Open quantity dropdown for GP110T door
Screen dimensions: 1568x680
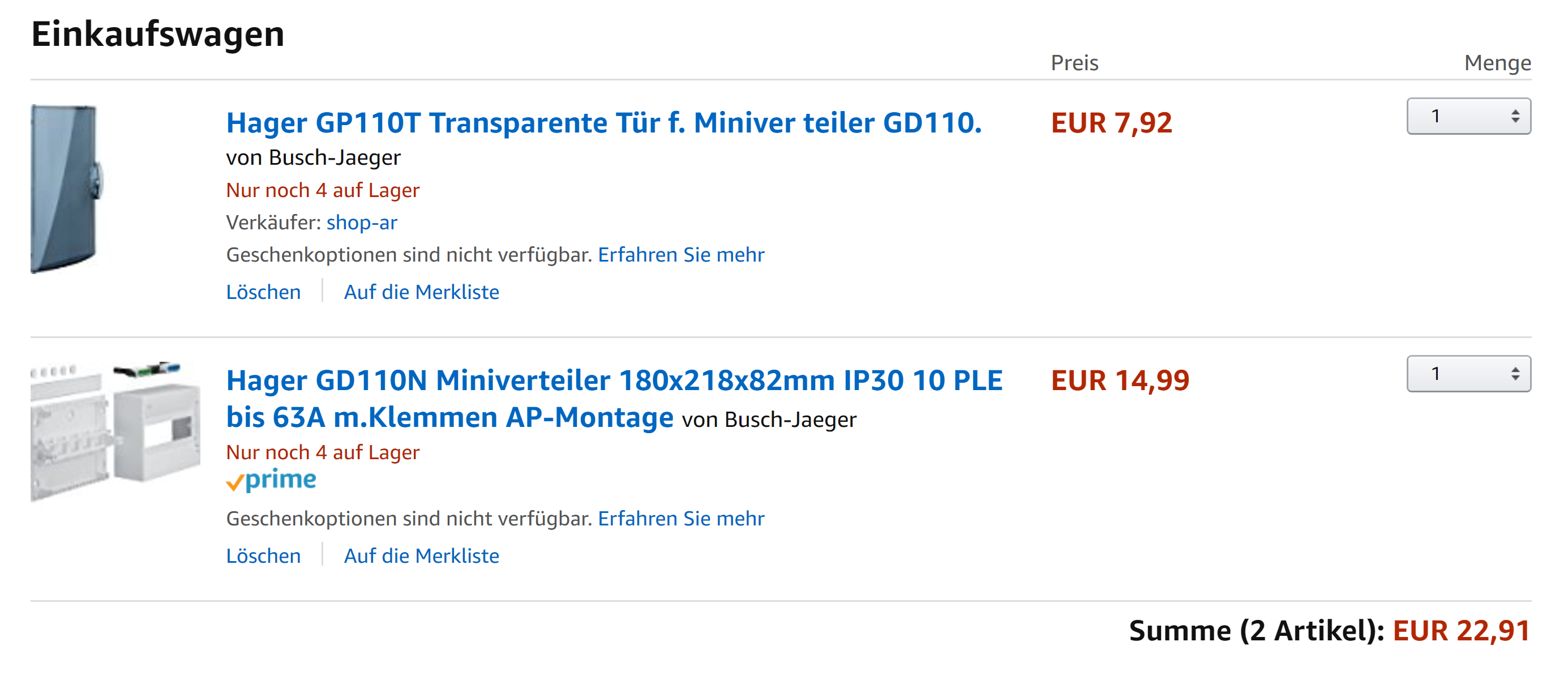pos(1468,116)
